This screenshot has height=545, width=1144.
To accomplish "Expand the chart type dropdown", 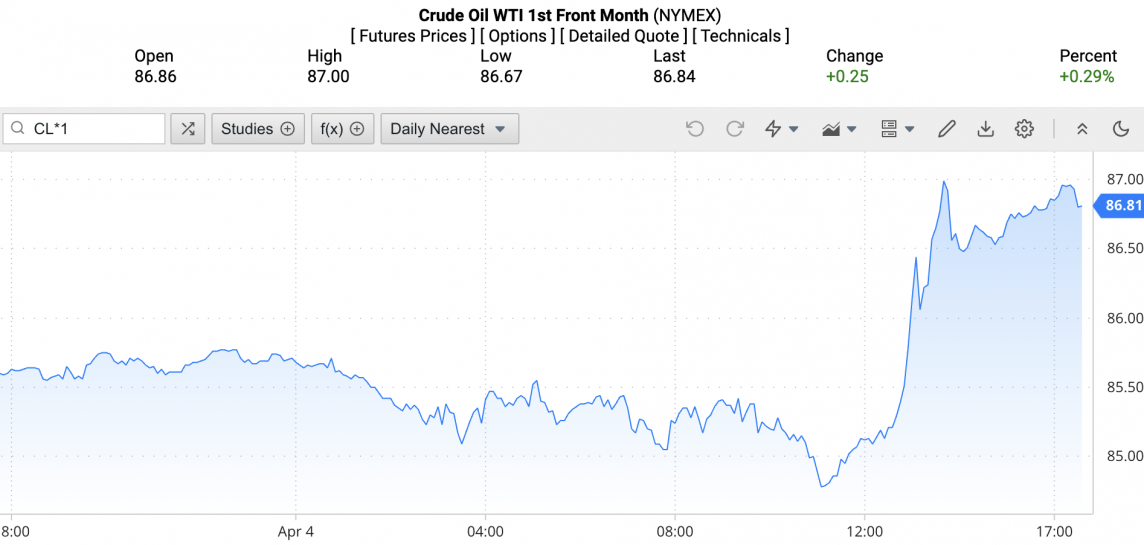I will pos(839,129).
